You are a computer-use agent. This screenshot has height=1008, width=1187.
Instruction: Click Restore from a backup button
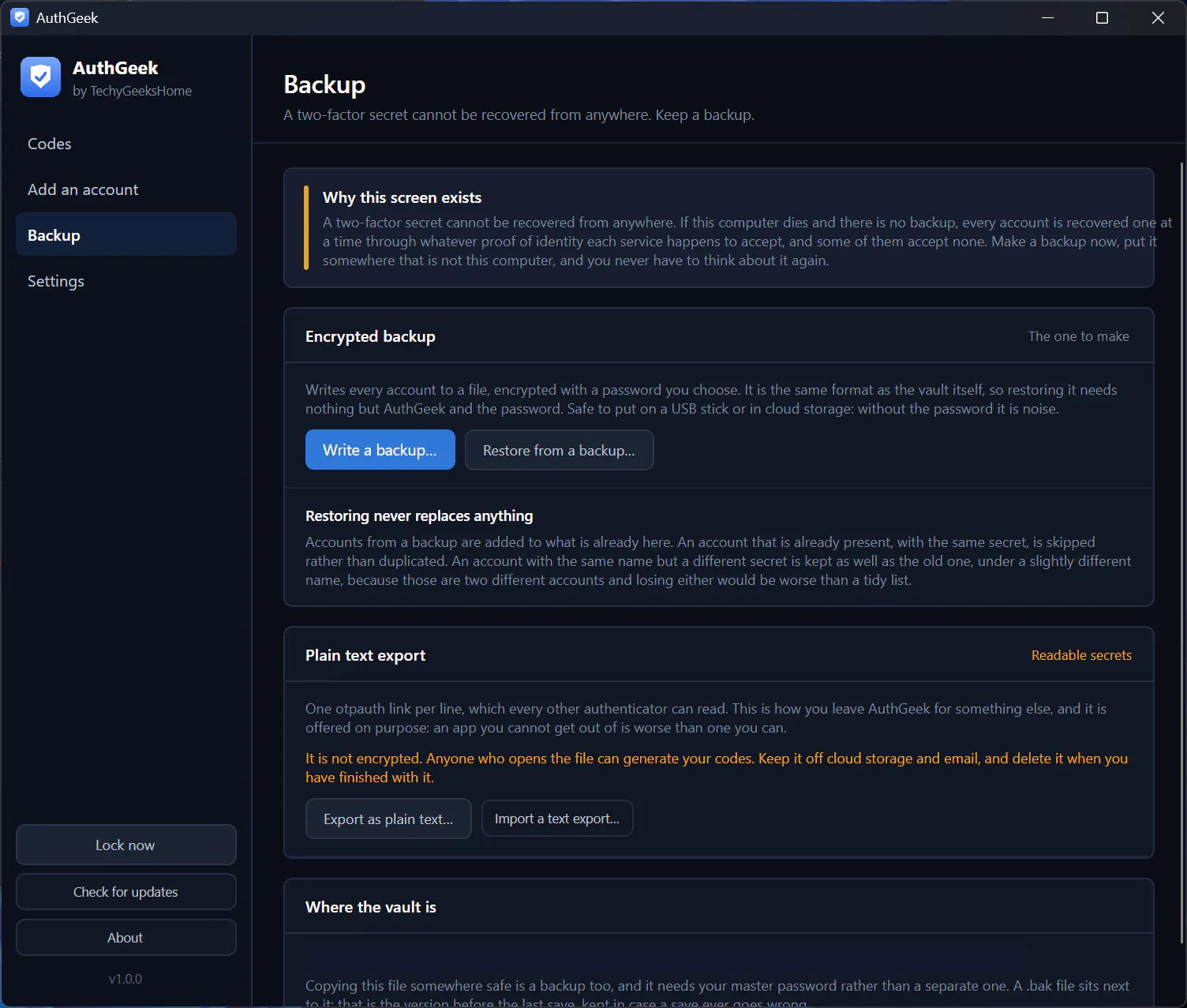[559, 450]
